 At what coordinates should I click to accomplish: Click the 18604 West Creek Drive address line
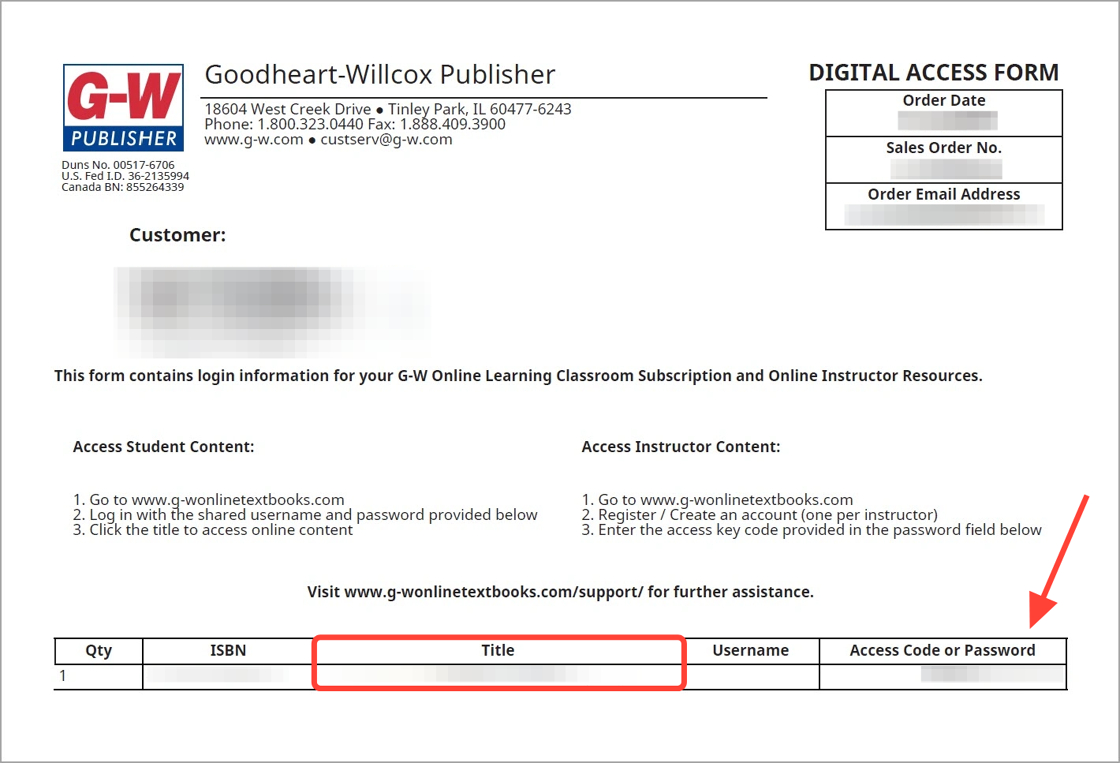(x=388, y=109)
